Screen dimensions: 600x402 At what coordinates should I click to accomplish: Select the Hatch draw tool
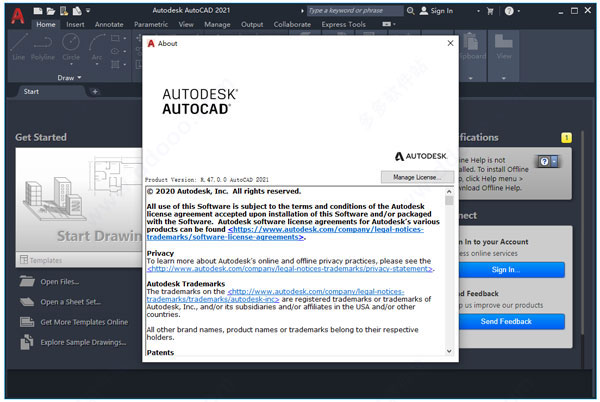point(115,64)
